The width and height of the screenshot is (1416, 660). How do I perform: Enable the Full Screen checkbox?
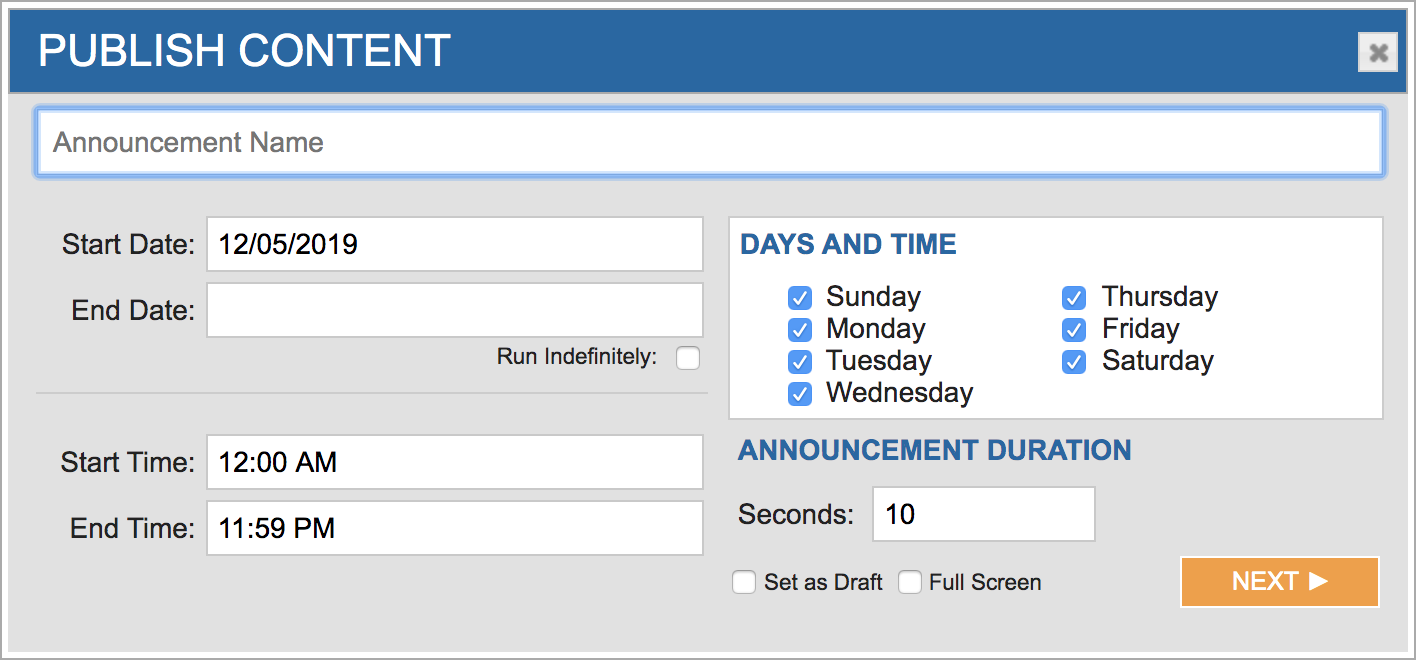click(x=909, y=583)
